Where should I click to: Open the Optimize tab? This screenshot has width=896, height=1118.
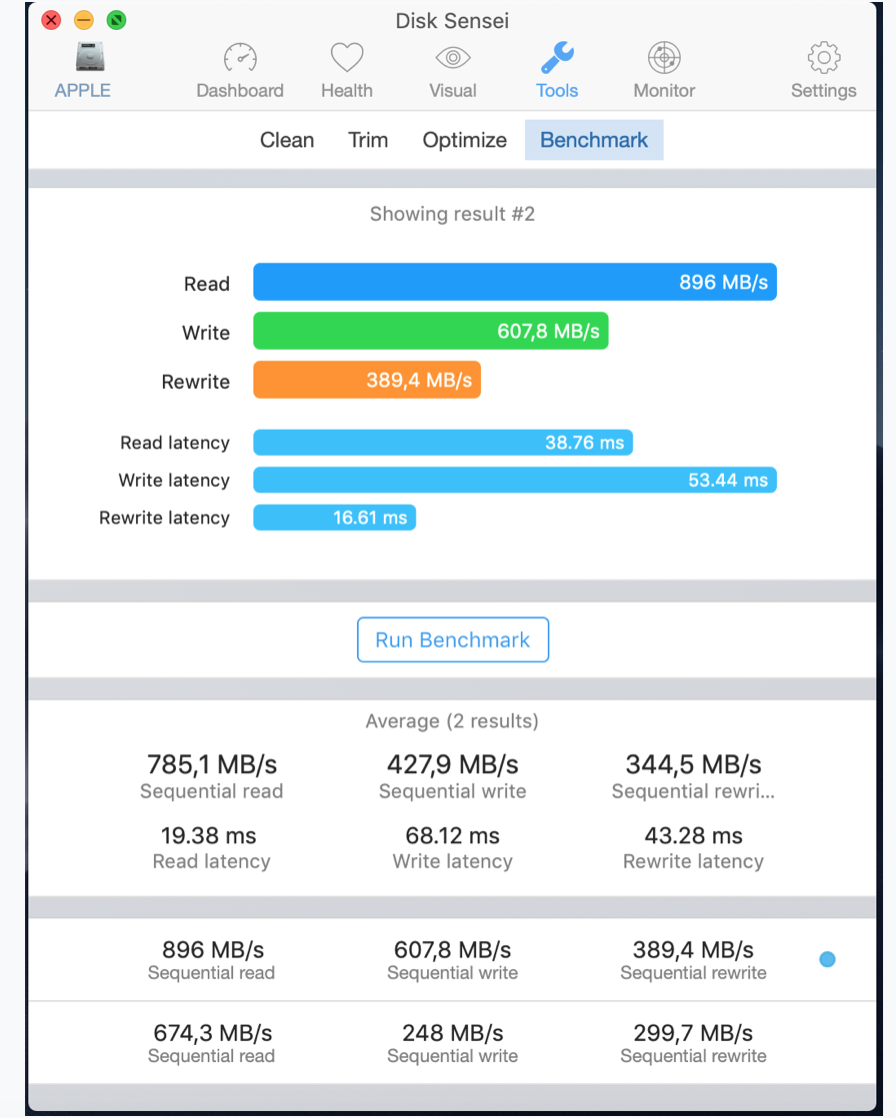(x=465, y=140)
